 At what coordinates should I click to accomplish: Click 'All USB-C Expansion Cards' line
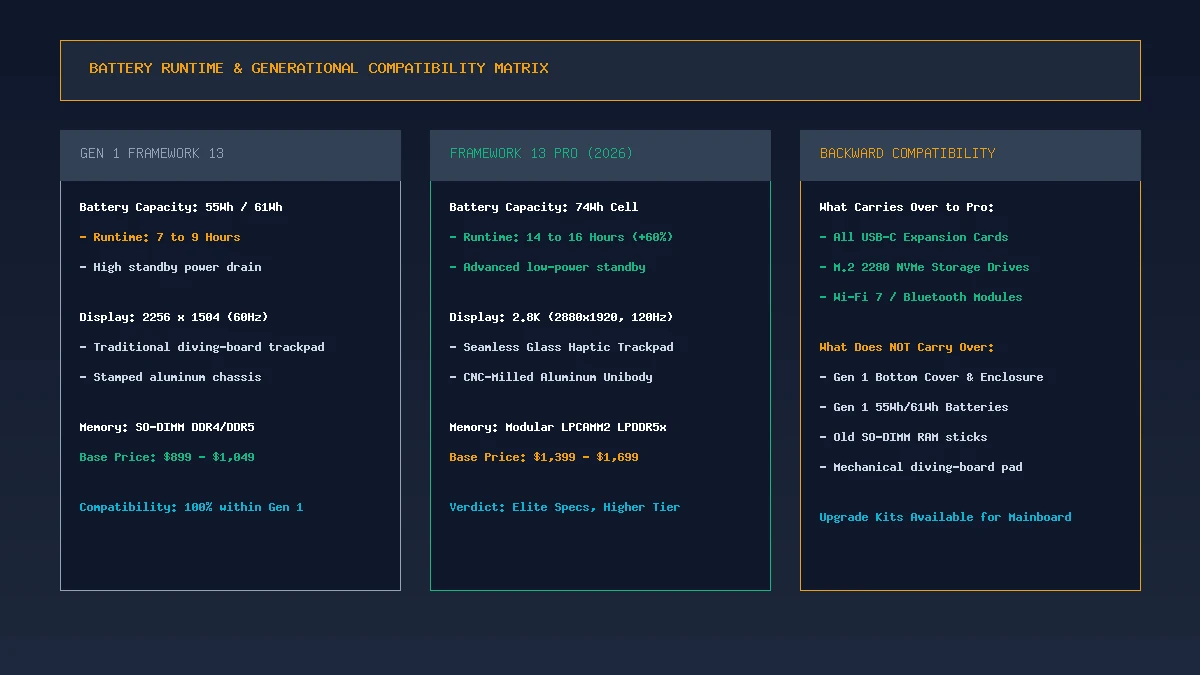tap(914, 237)
